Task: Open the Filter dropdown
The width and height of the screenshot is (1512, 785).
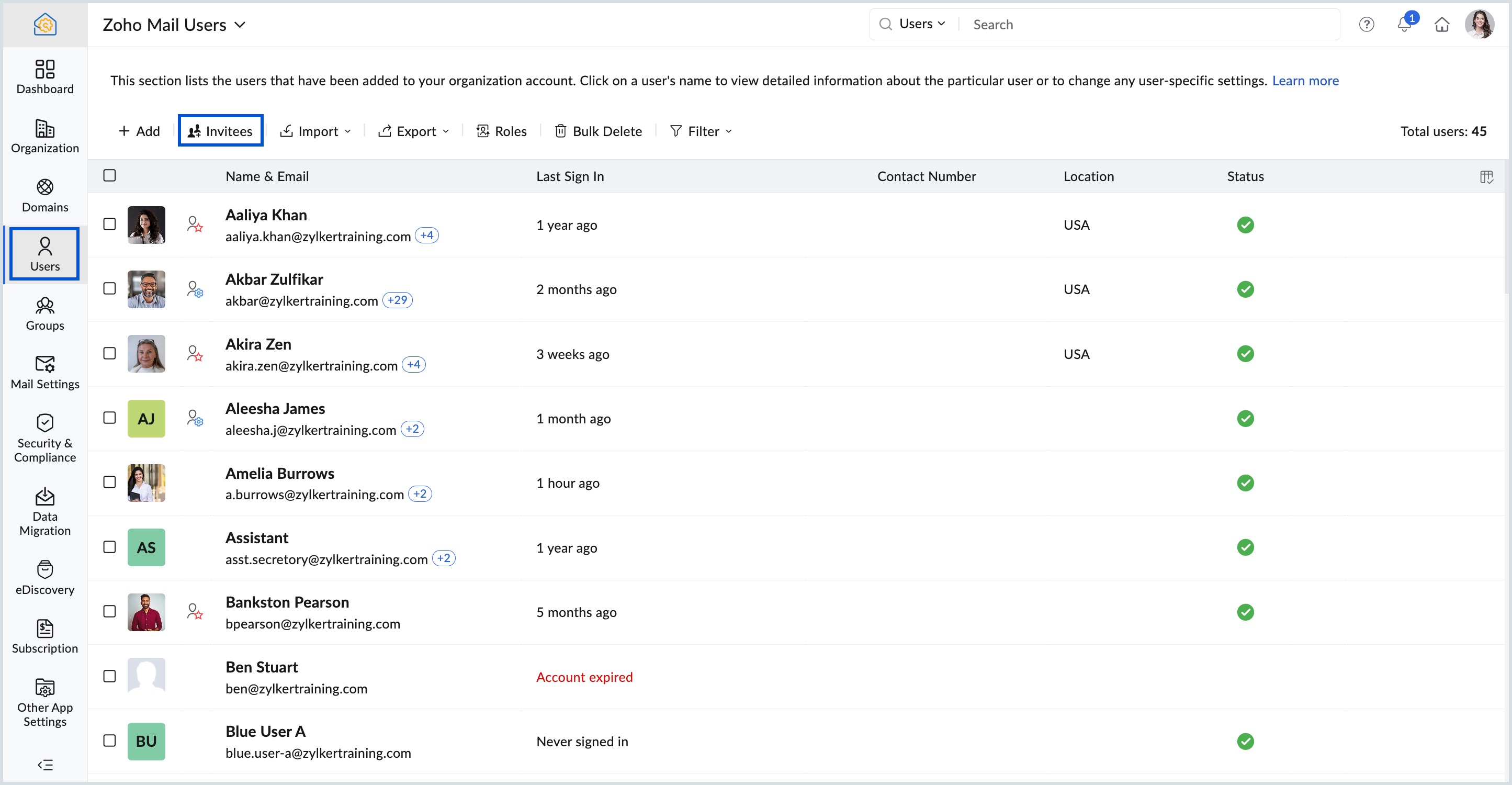Action: (701, 131)
